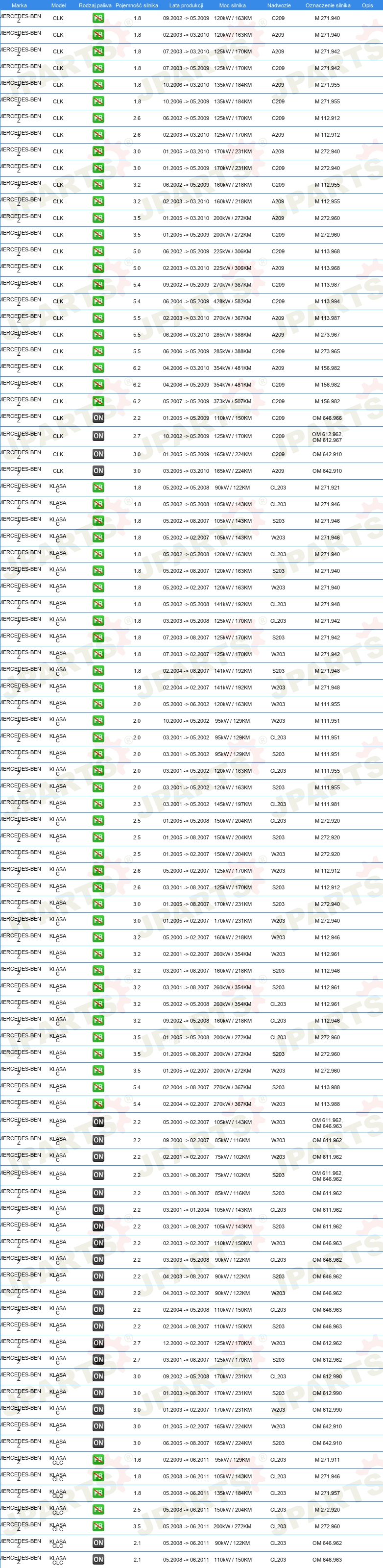Click the production dates 05.2007 -> 05.2009
This screenshot has height=1568, width=383.
tap(186, 402)
